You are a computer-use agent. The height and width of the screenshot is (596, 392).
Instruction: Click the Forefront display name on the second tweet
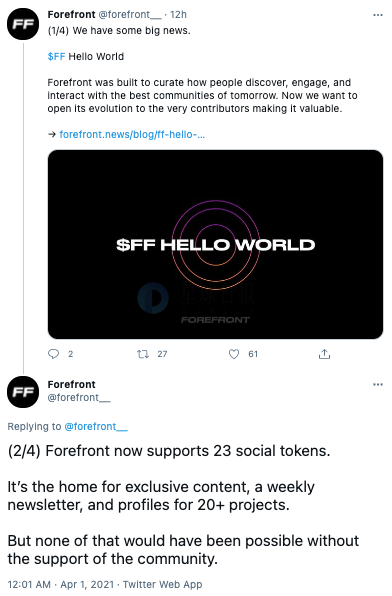pyautogui.click(x=71, y=384)
